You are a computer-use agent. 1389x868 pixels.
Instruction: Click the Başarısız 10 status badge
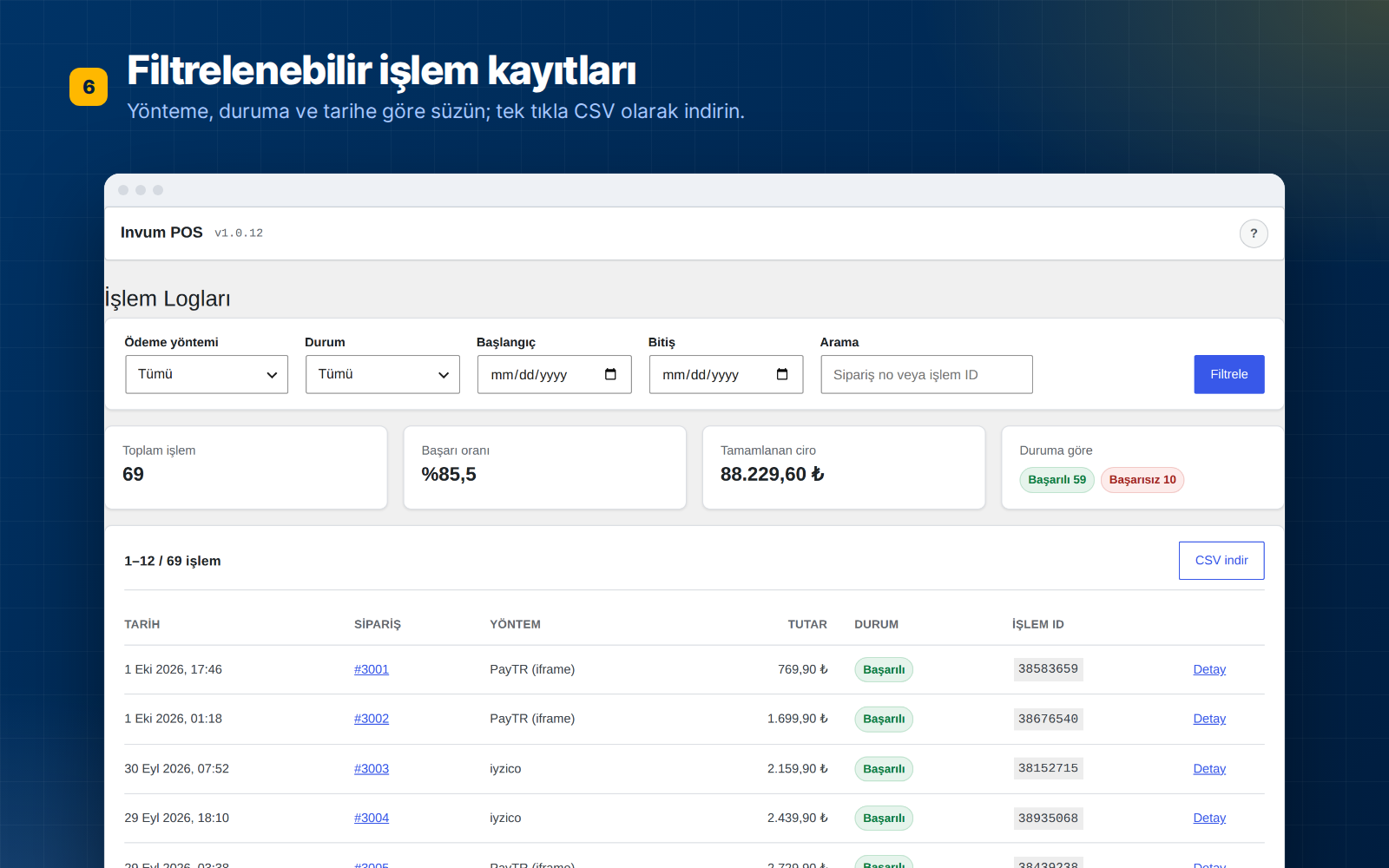tap(1142, 480)
